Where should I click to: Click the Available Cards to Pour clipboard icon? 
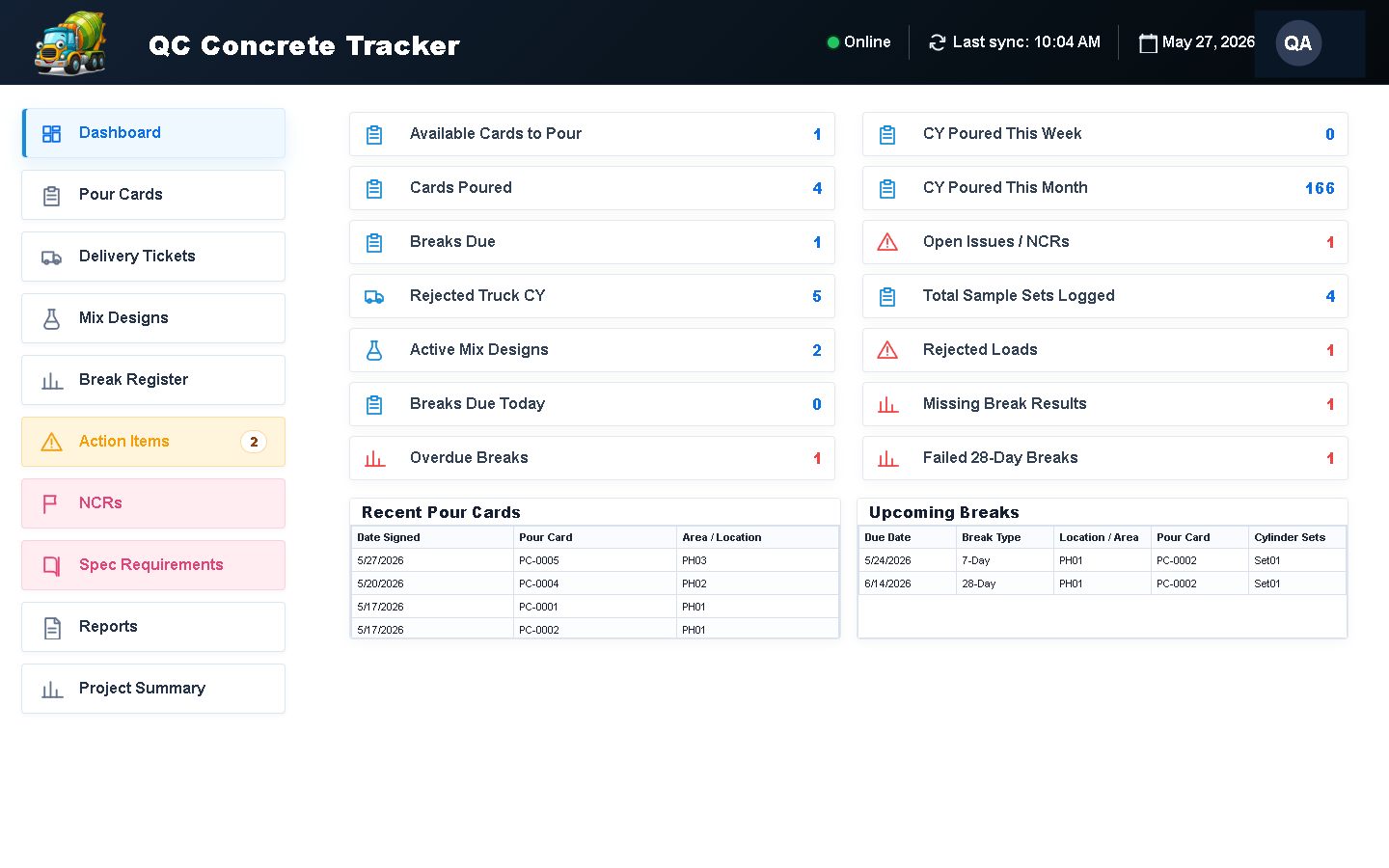coord(374,134)
